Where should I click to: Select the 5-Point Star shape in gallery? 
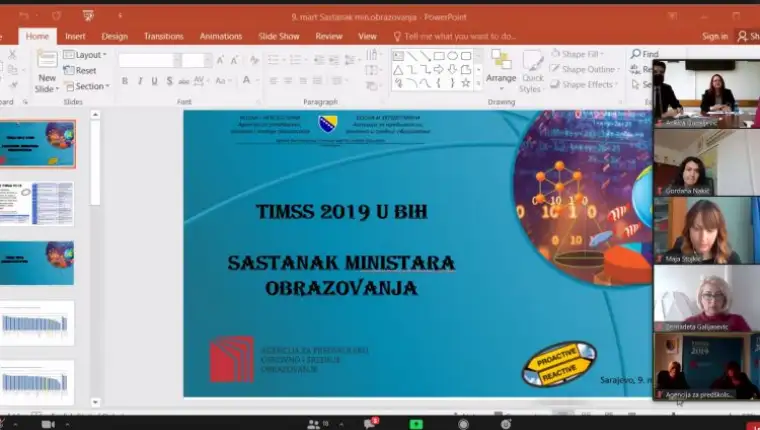(x=465, y=83)
